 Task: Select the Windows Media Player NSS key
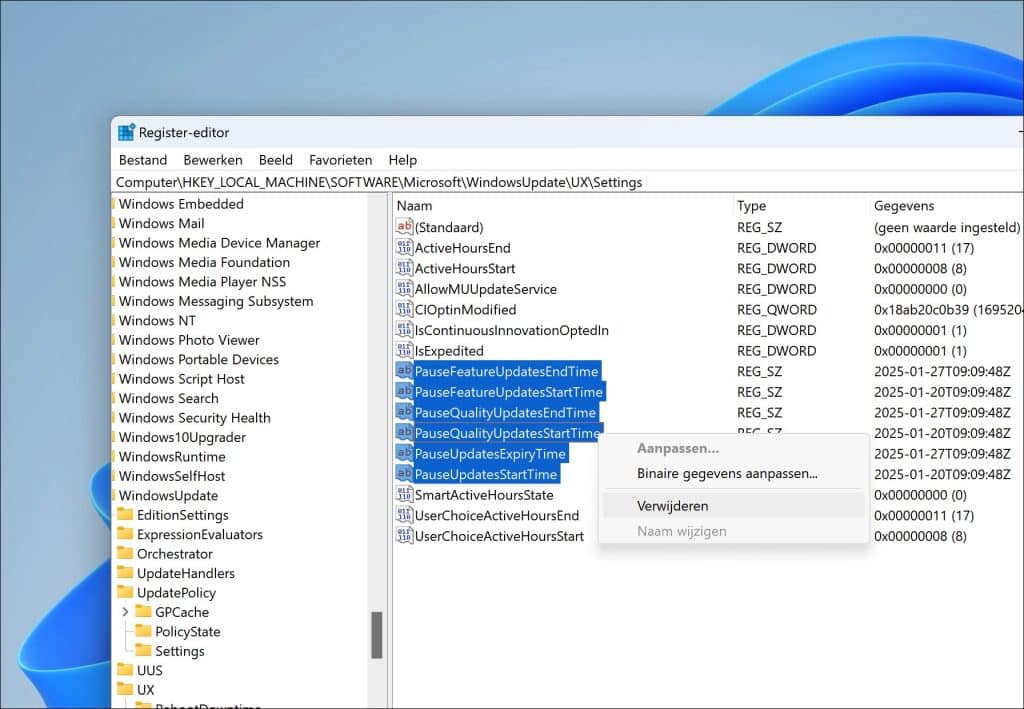(x=202, y=282)
